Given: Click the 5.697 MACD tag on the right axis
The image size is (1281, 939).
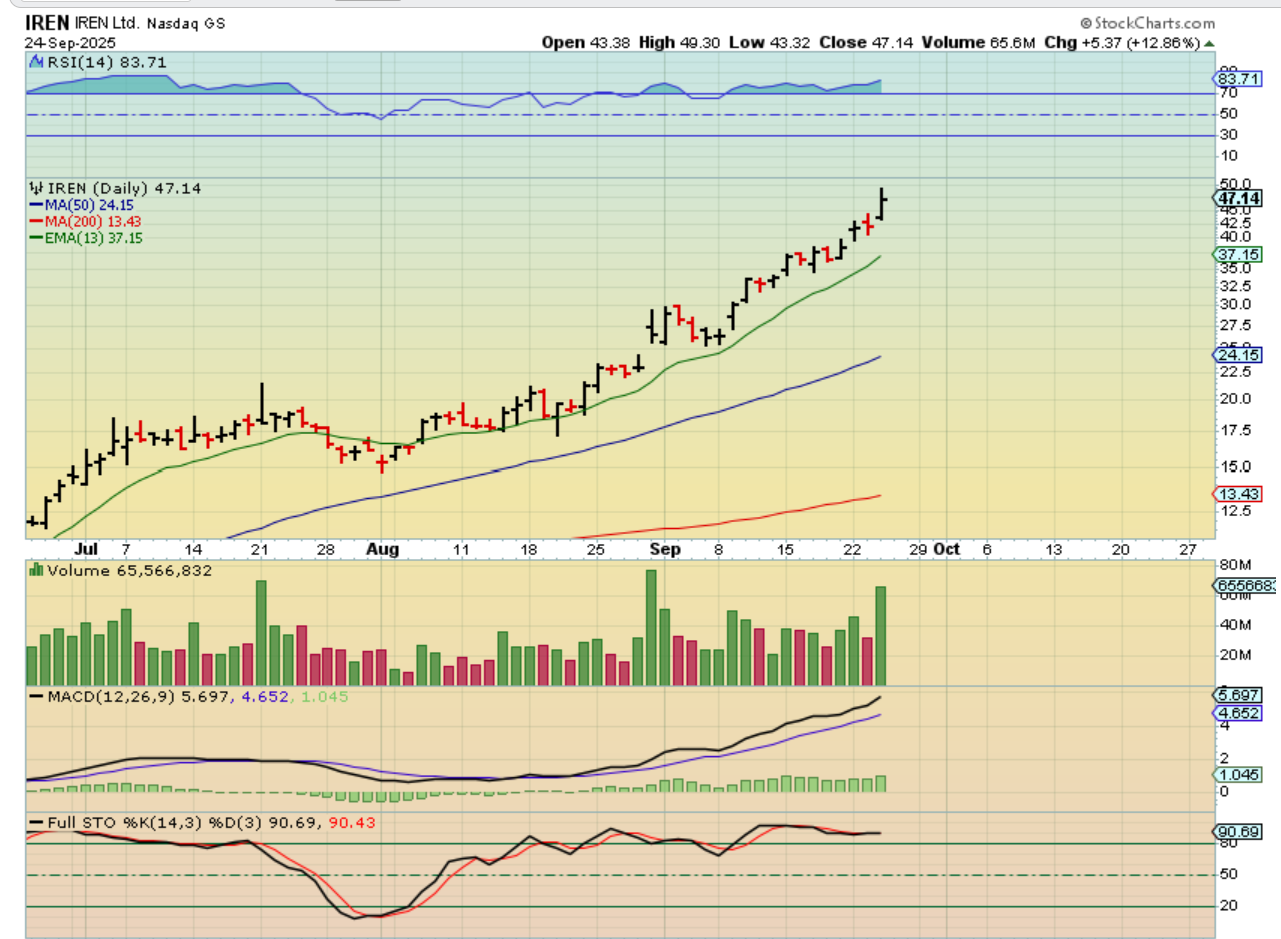Looking at the screenshot, I should tap(1235, 695).
